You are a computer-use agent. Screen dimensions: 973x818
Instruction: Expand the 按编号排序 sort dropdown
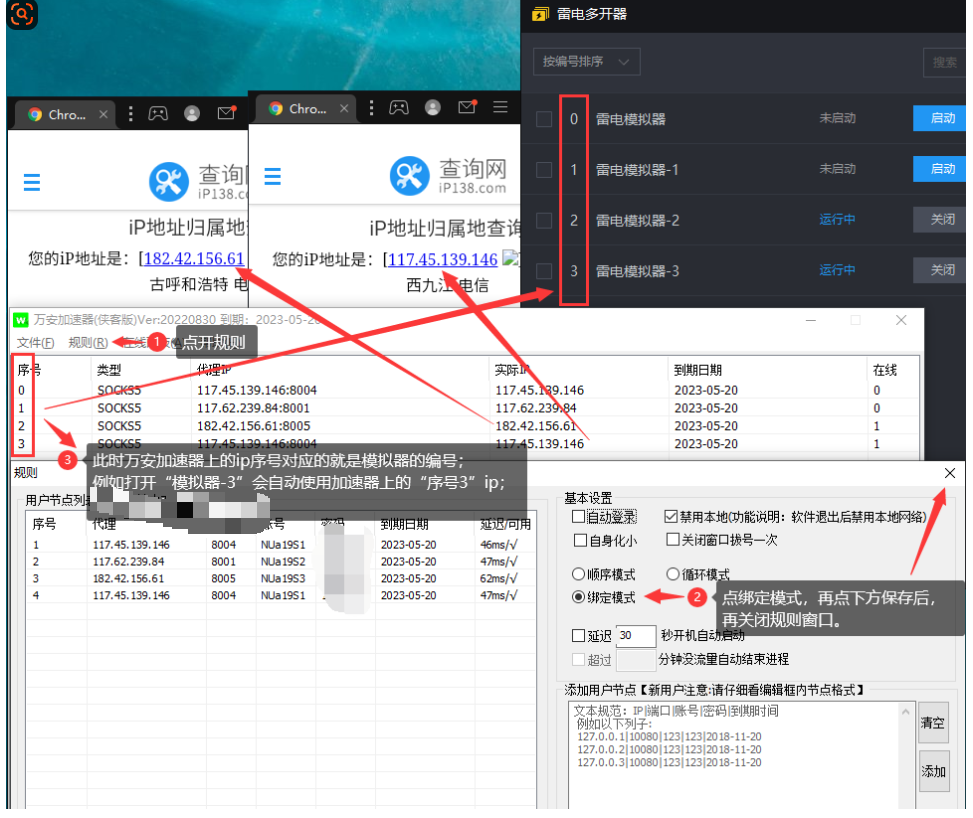tap(586, 61)
